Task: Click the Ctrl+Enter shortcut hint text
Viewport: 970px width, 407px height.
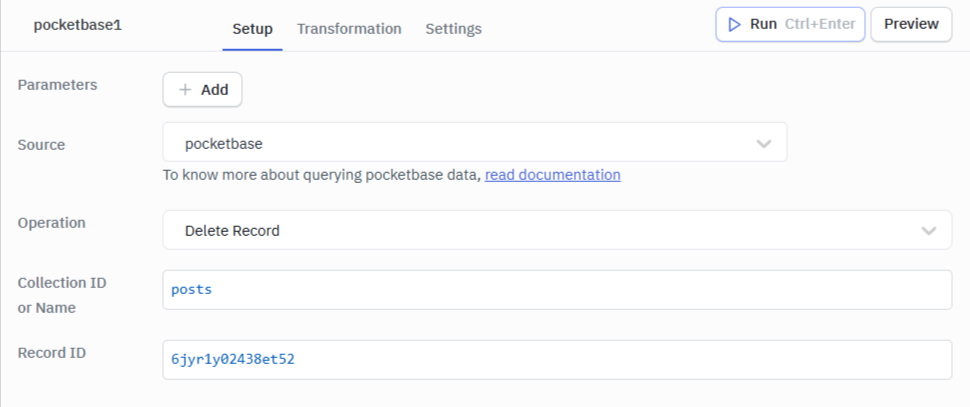Action: [820, 24]
